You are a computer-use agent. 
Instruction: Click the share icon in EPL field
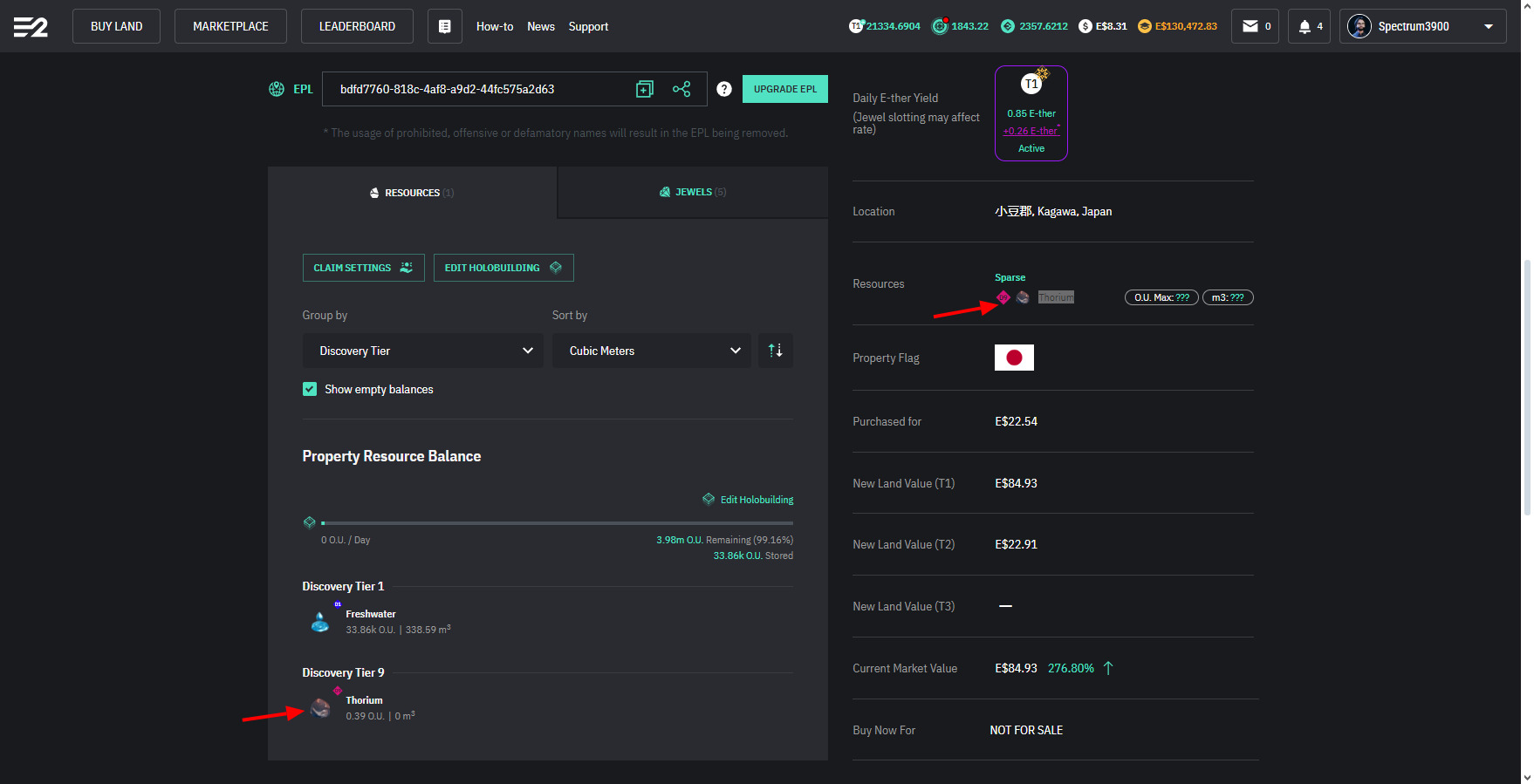pos(681,89)
